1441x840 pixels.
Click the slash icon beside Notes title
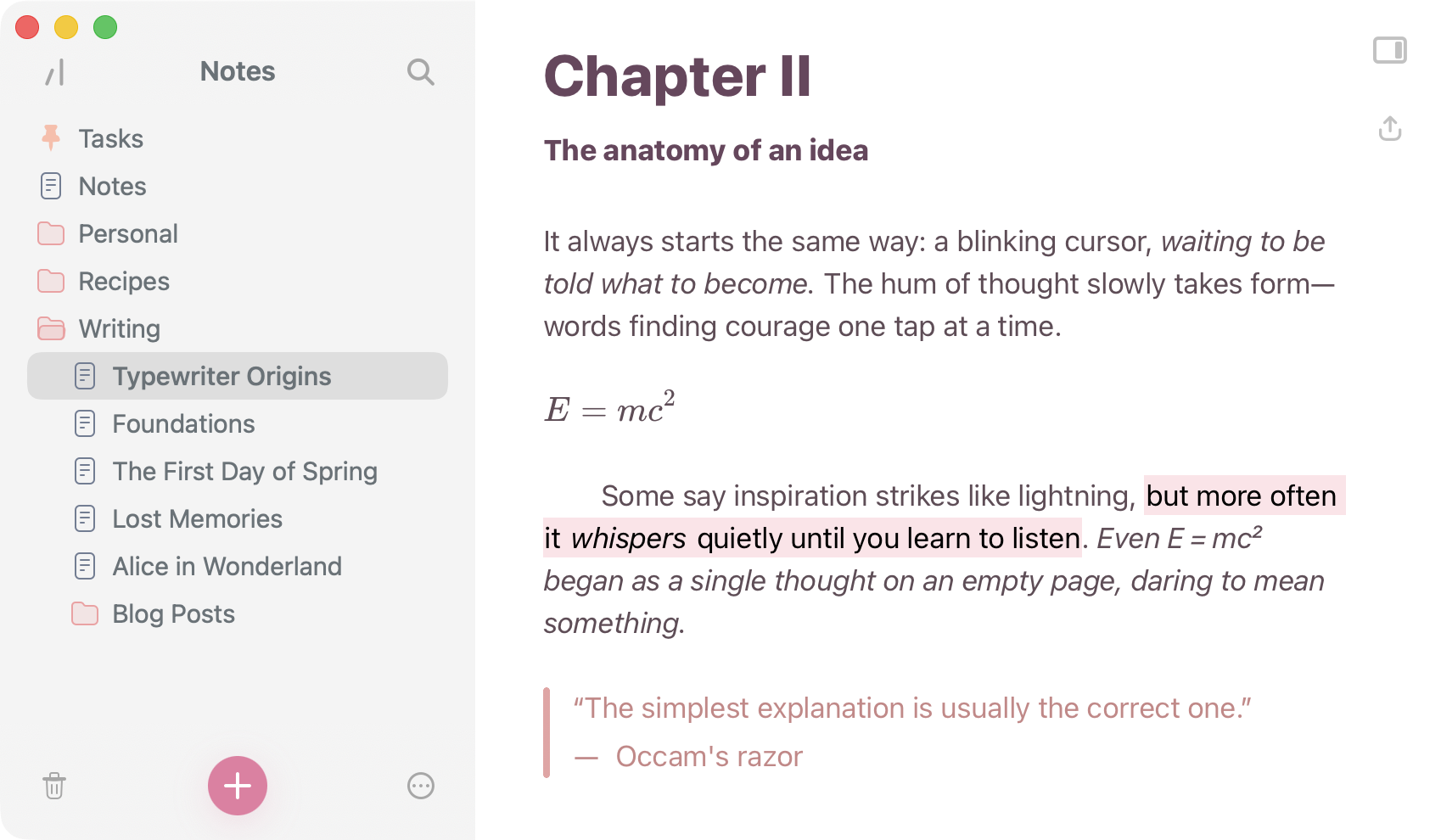click(x=55, y=73)
